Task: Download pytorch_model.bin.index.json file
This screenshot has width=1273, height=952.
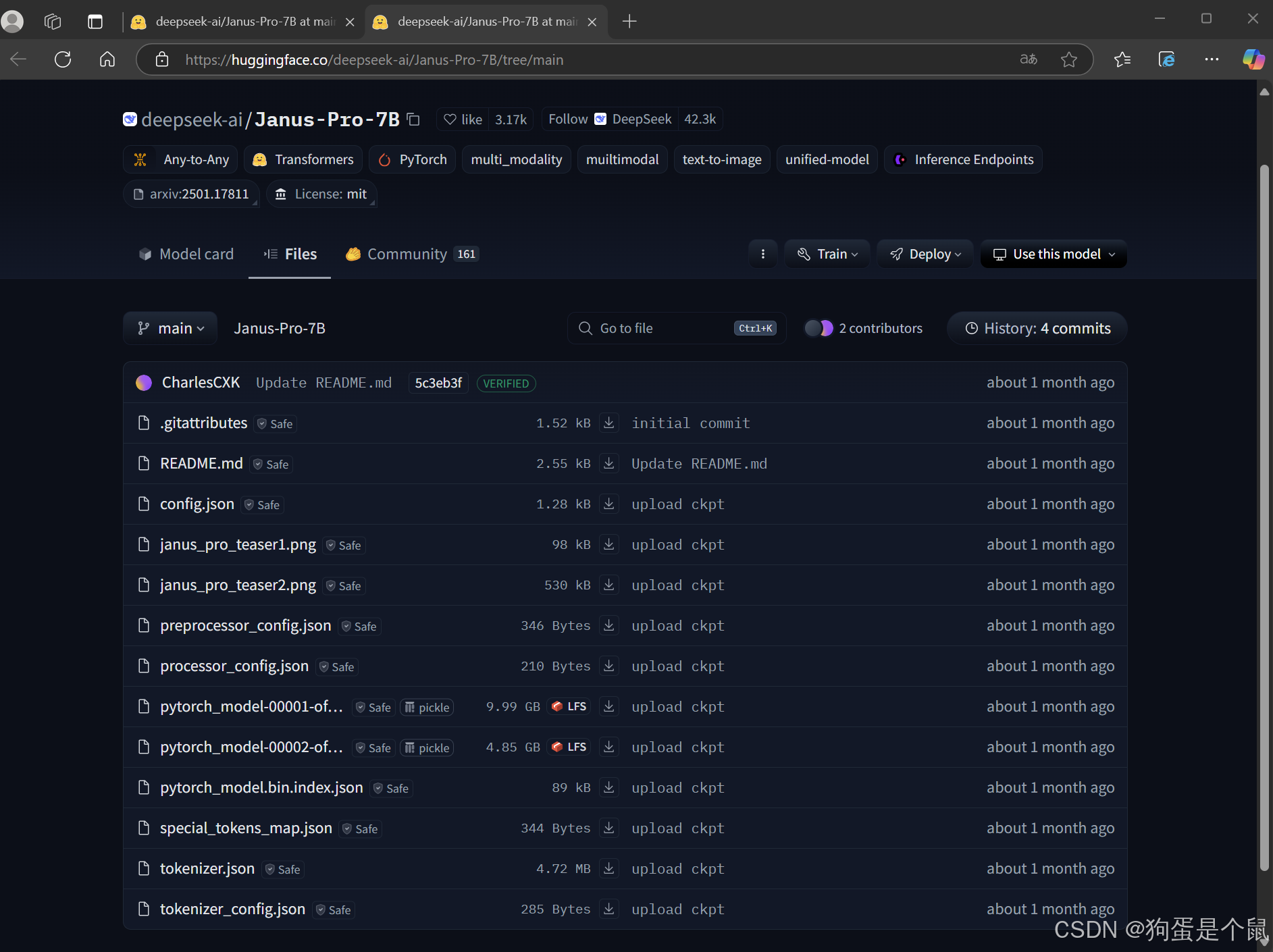Action: [608, 787]
